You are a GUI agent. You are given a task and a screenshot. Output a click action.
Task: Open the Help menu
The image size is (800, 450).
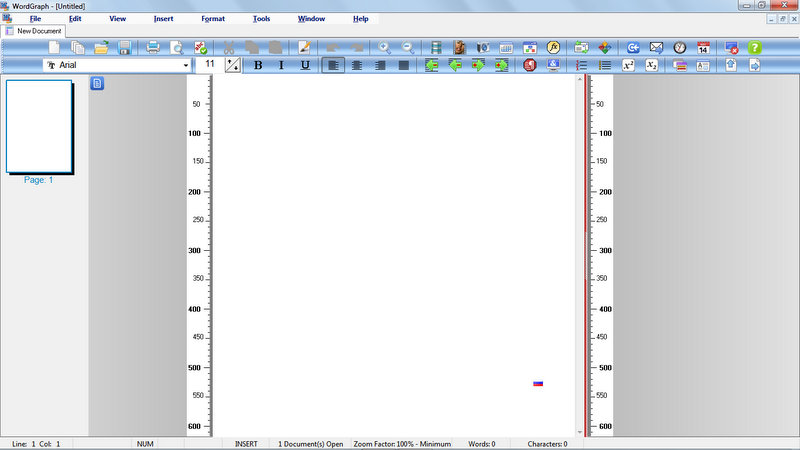click(360, 18)
